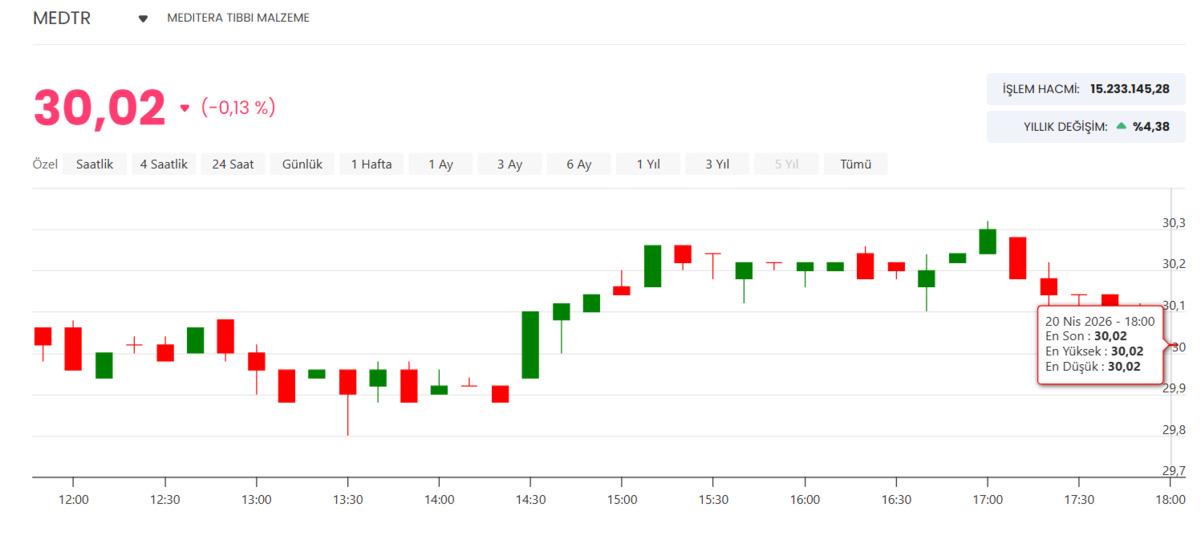Choose the 1 Yıl time range
This screenshot has width=1200, height=536.
pos(647,164)
